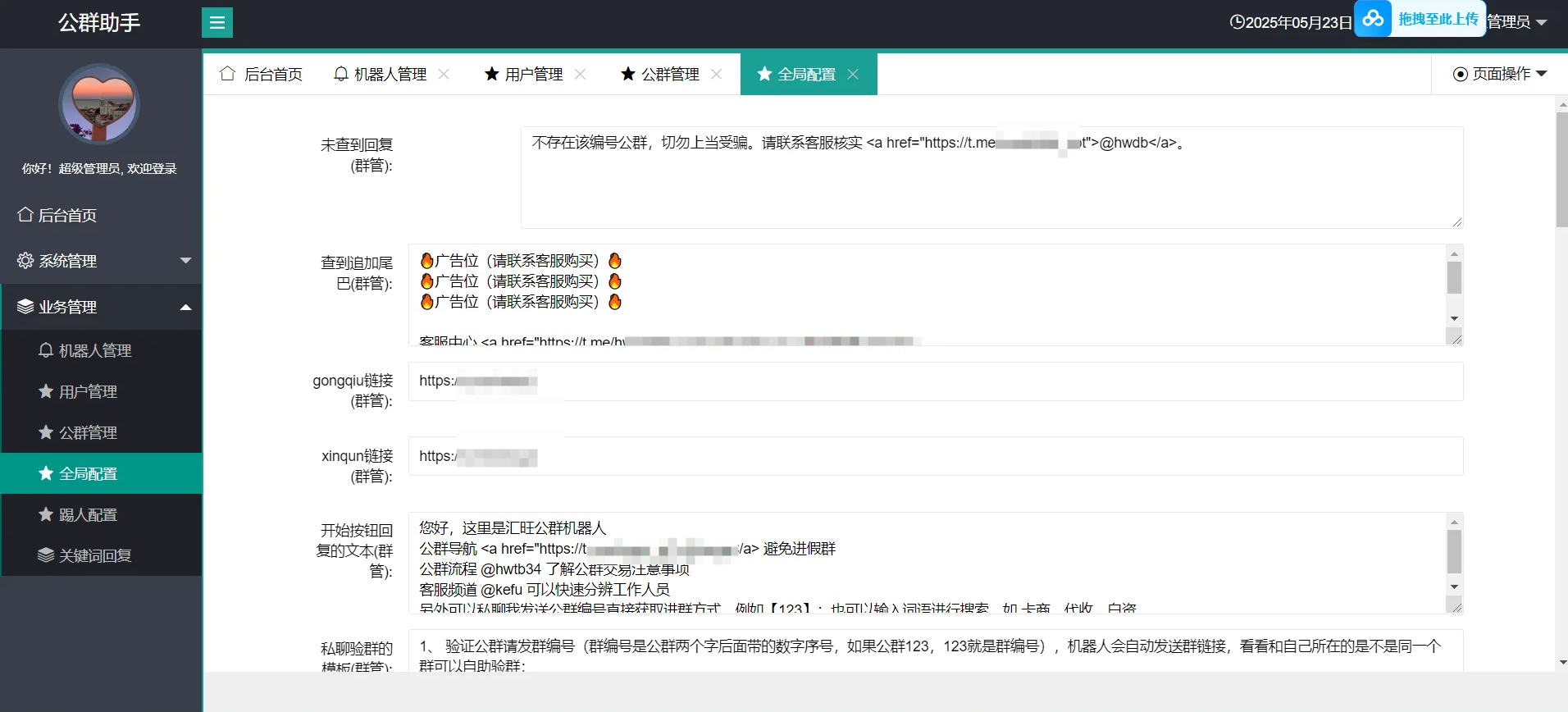Click the star icon beside sidebar 公群管理
This screenshot has width=1568, height=712.
46,432
